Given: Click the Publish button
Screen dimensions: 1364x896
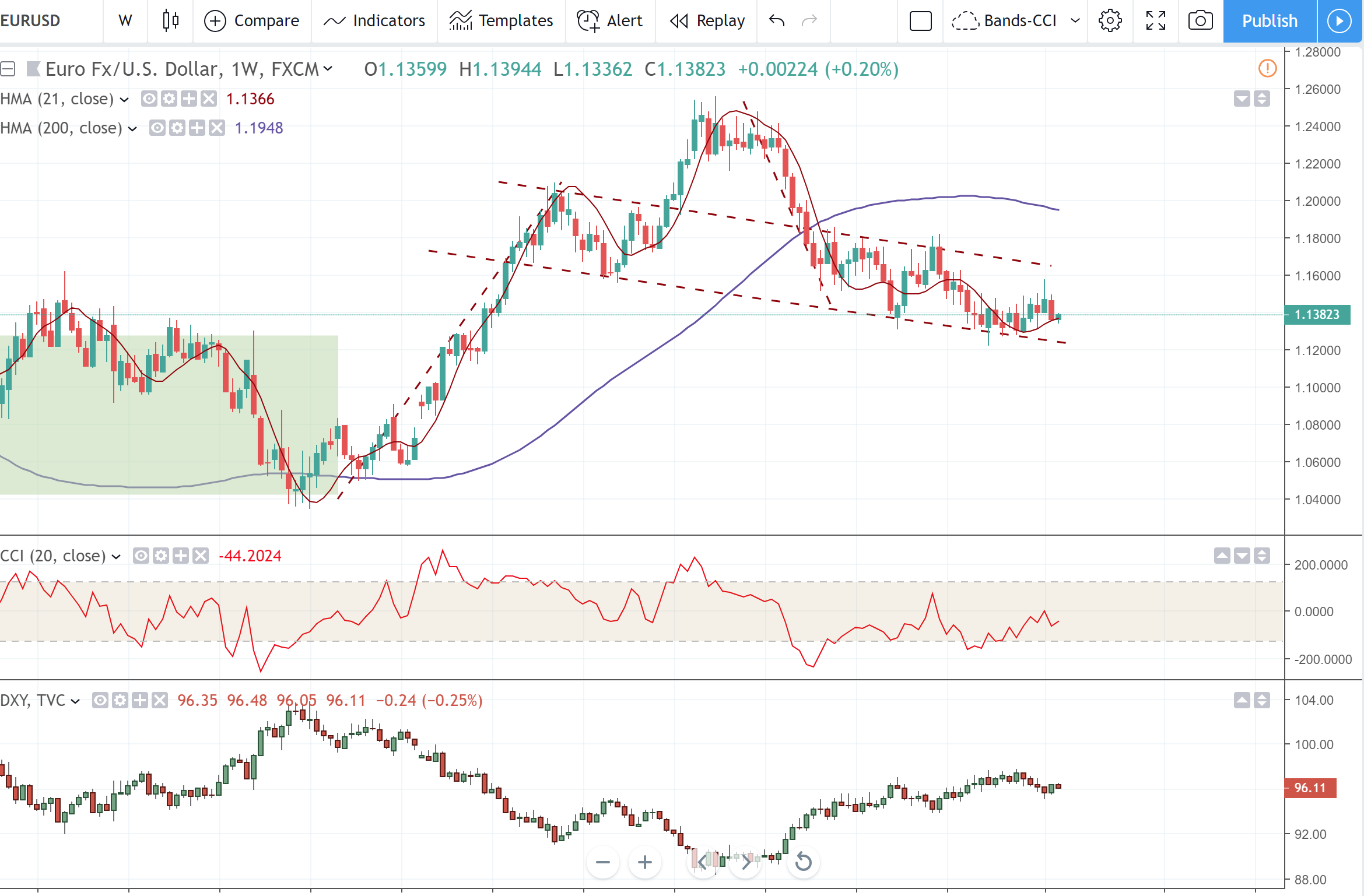Looking at the screenshot, I should pyautogui.click(x=1270, y=21).
